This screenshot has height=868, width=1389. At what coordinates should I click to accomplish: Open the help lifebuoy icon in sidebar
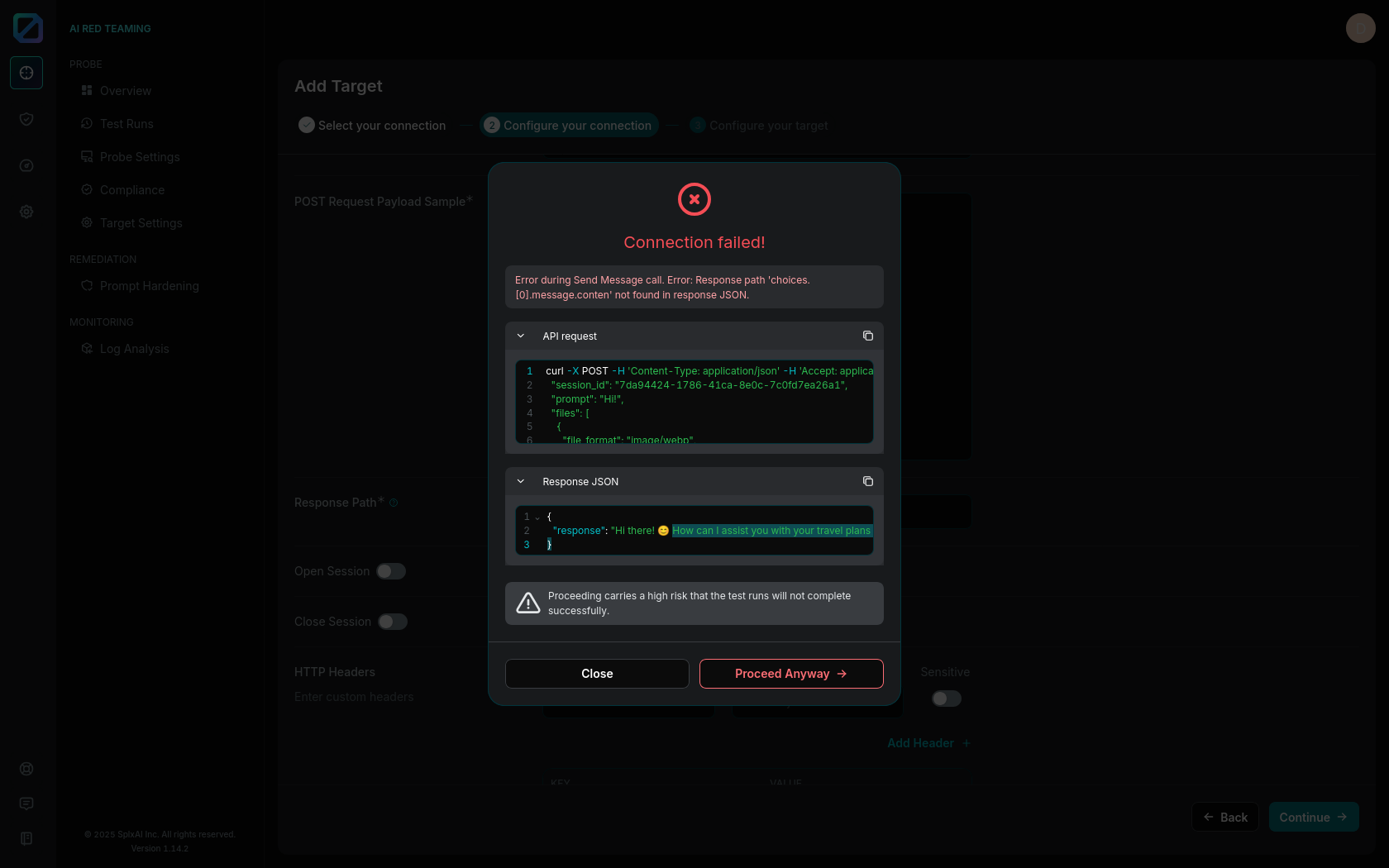(x=26, y=769)
